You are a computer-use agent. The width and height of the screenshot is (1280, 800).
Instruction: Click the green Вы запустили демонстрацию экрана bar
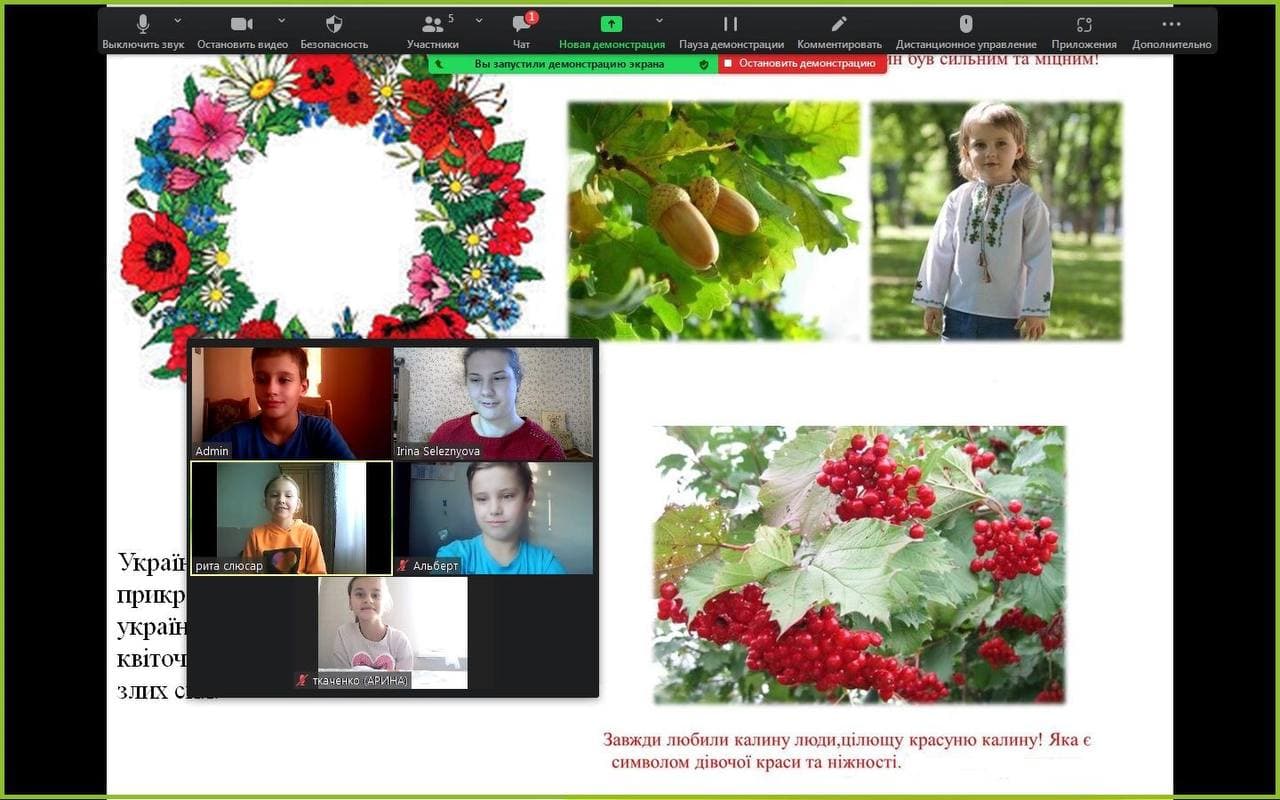tap(568, 64)
